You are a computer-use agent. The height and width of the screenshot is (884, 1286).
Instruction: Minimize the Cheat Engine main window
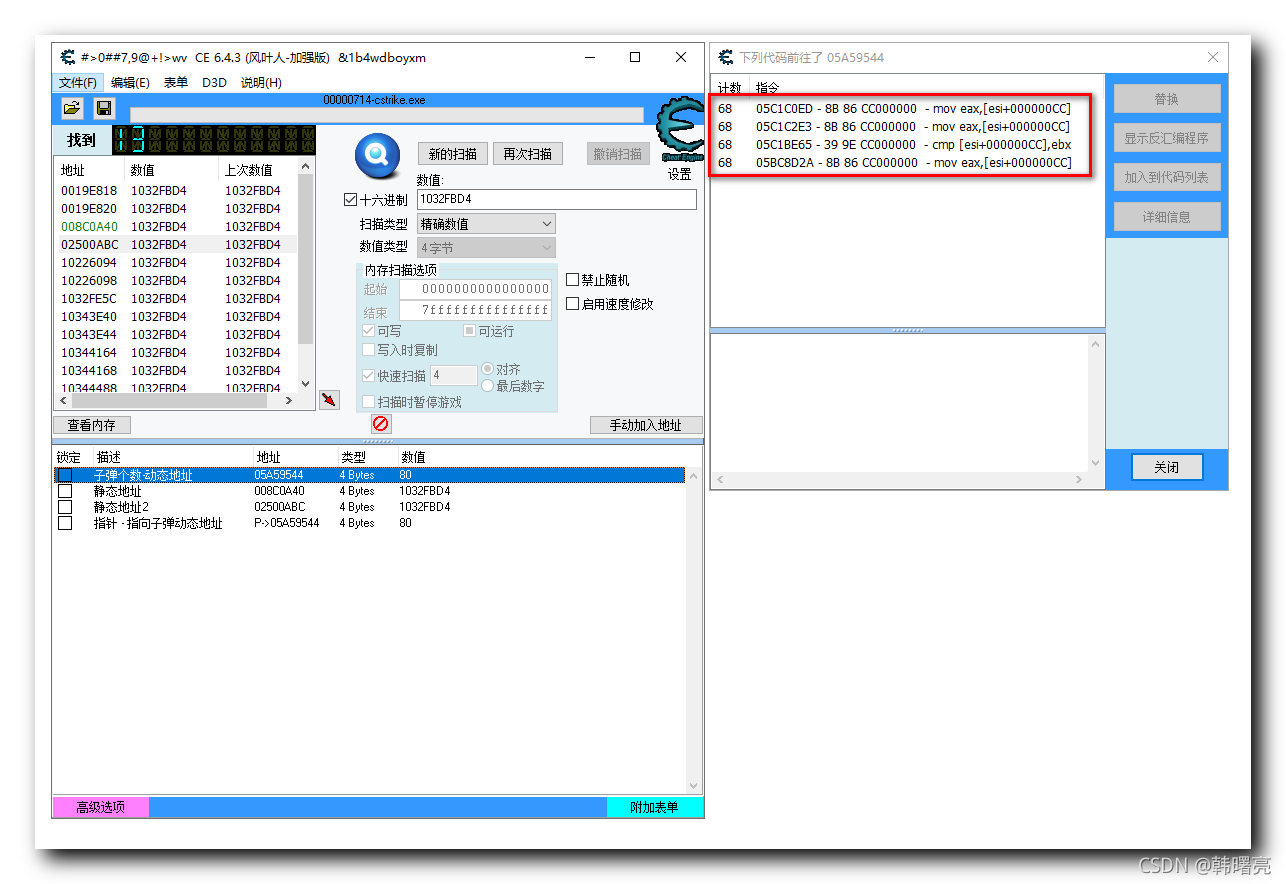click(x=589, y=57)
